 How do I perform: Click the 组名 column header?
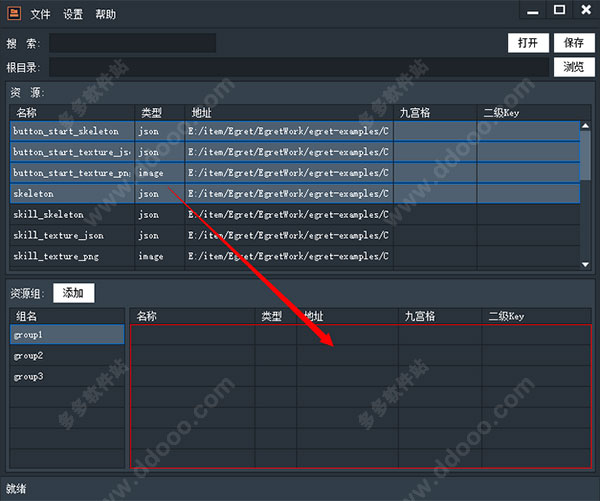(67, 316)
